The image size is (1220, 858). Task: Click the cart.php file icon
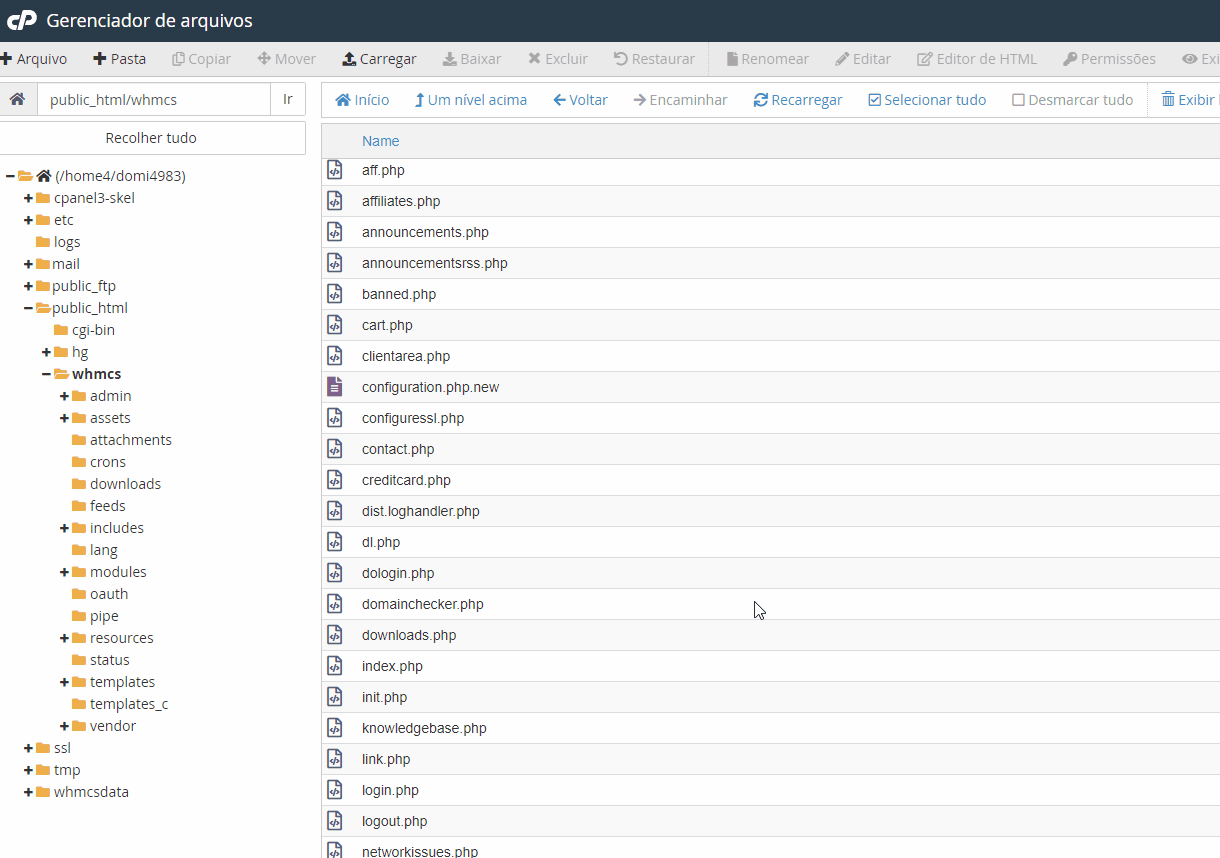[x=335, y=325]
